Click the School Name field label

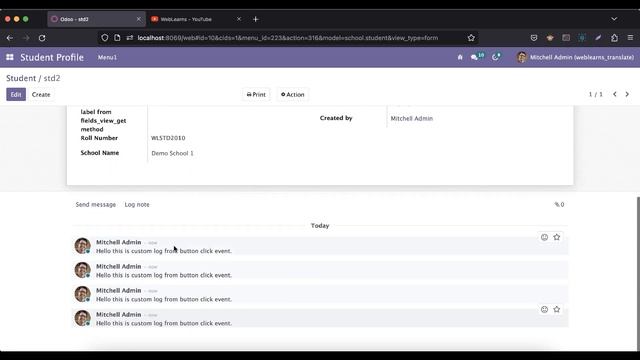[100, 153]
